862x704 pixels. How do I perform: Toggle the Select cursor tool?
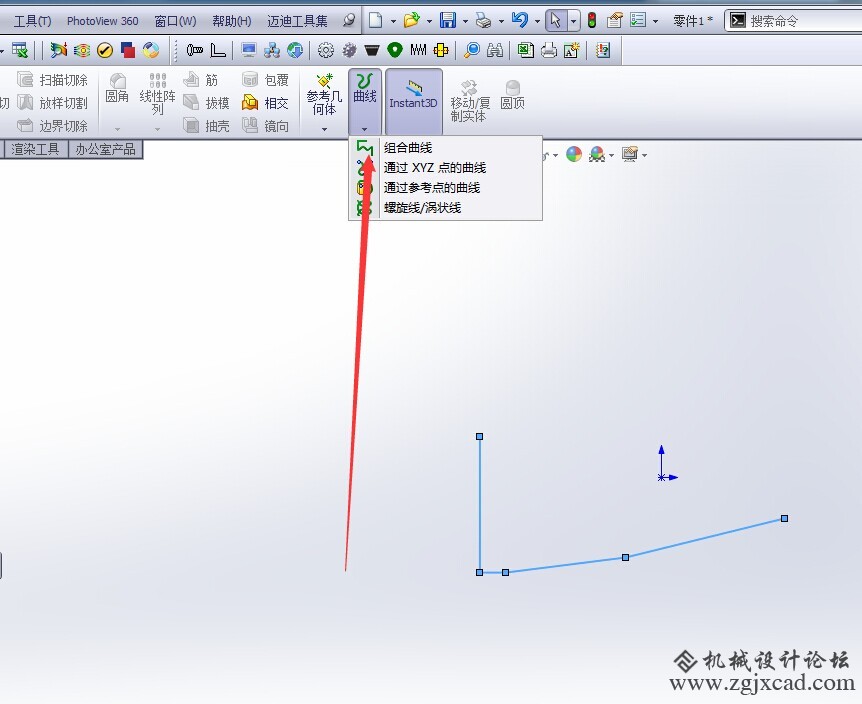[556, 21]
